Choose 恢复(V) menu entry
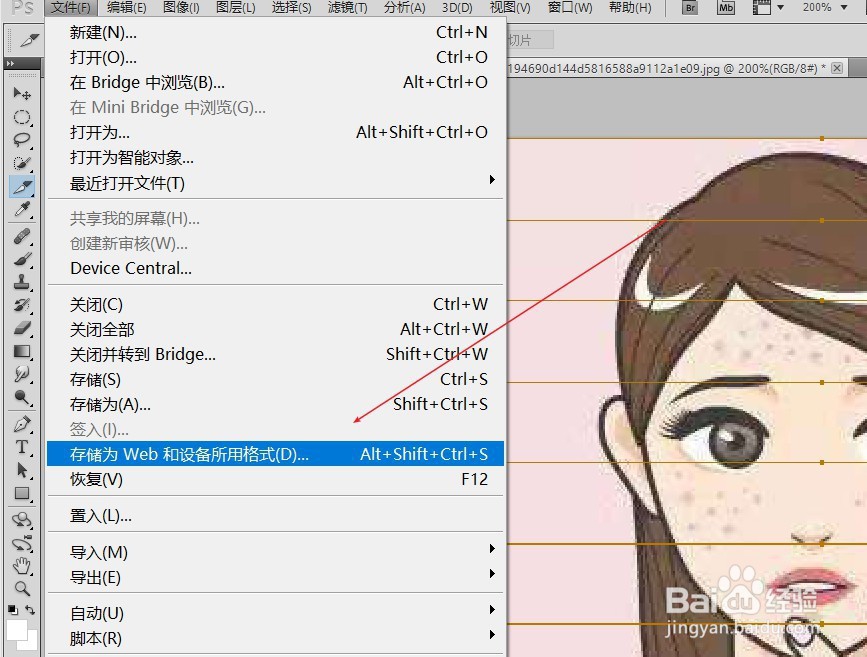This screenshot has width=867, height=657. (x=275, y=479)
